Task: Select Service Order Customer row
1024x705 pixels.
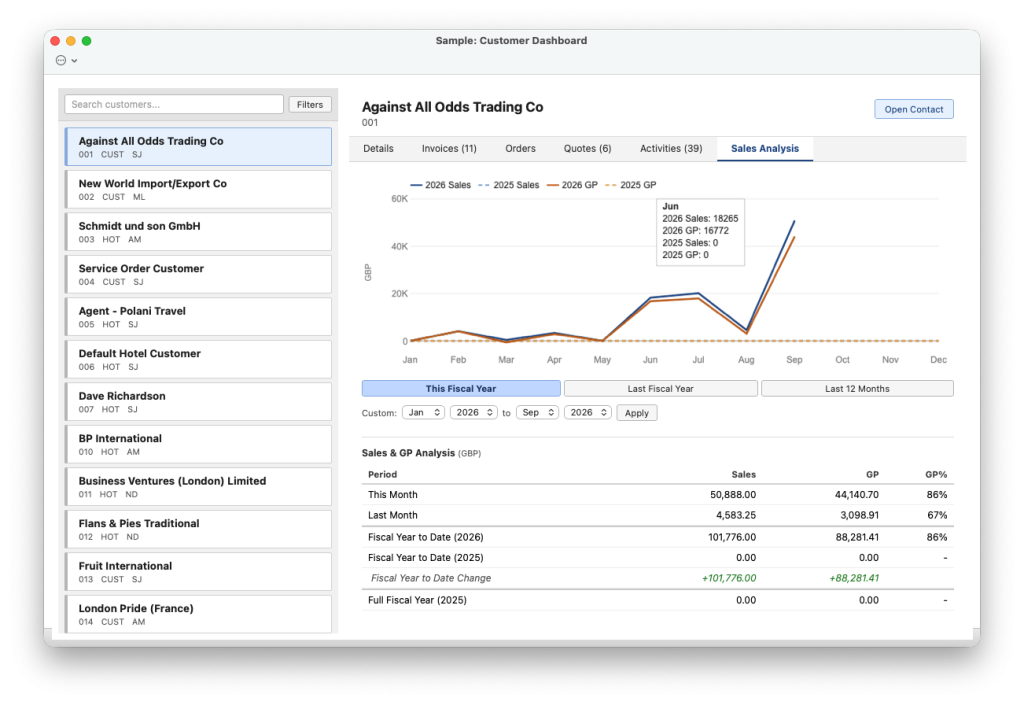Action: tap(199, 274)
